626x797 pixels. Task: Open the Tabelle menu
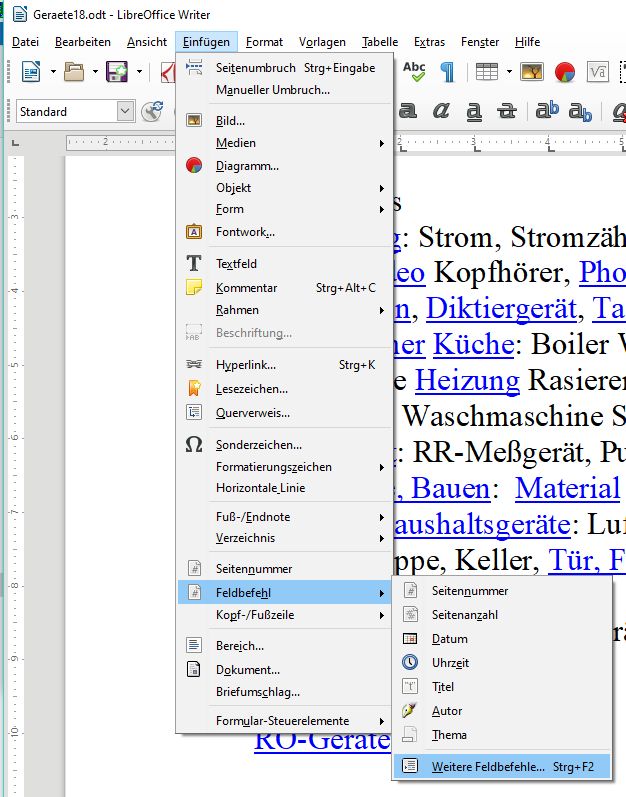pyautogui.click(x=380, y=42)
